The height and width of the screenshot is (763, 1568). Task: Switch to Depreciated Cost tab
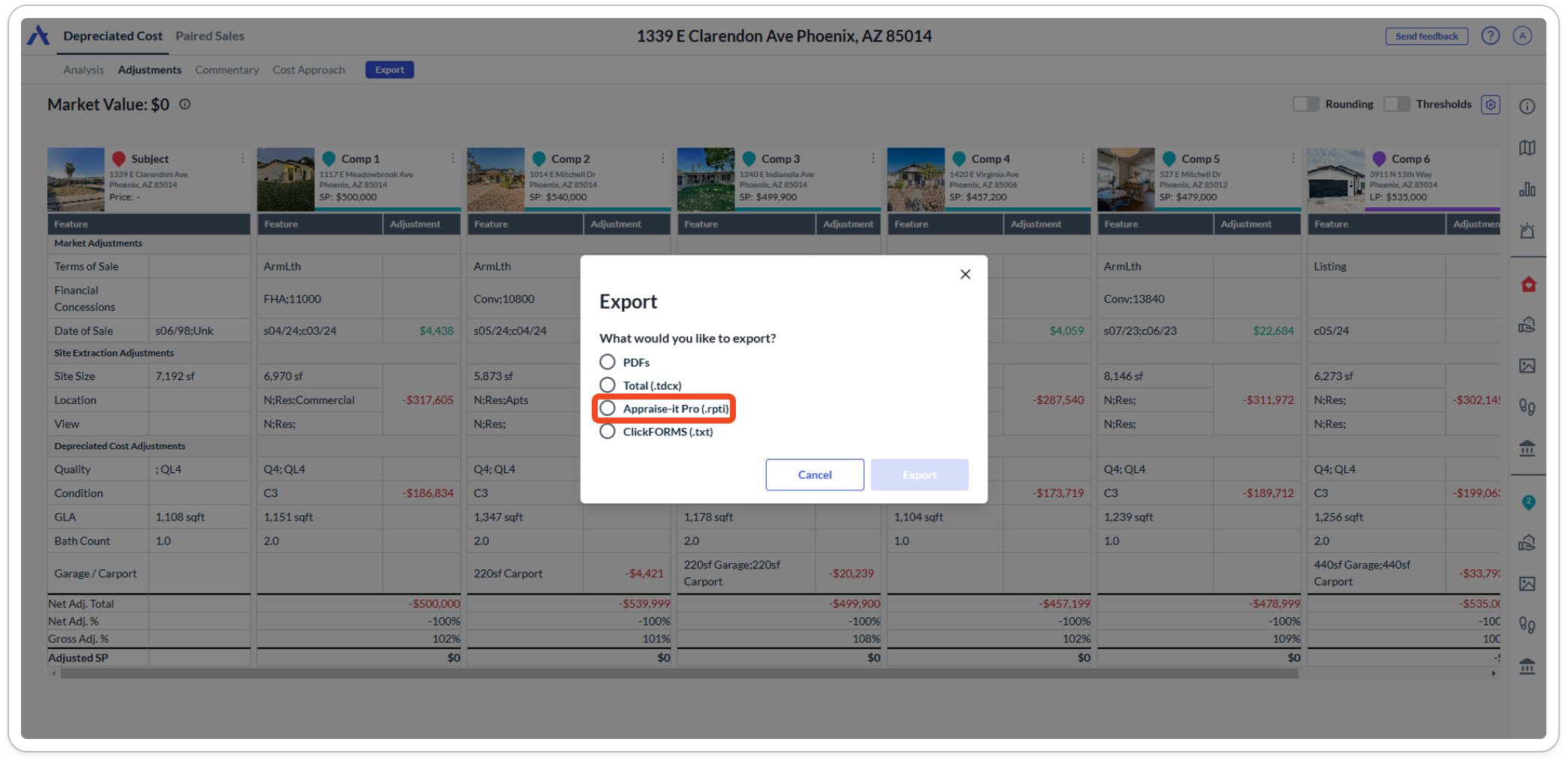coord(113,36)
